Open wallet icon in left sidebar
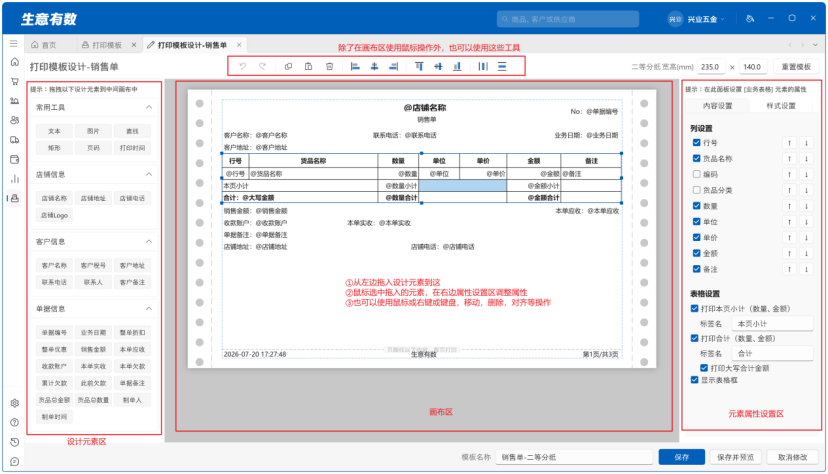This screenshot has height=474, width=828. click(x=15, y=159)
